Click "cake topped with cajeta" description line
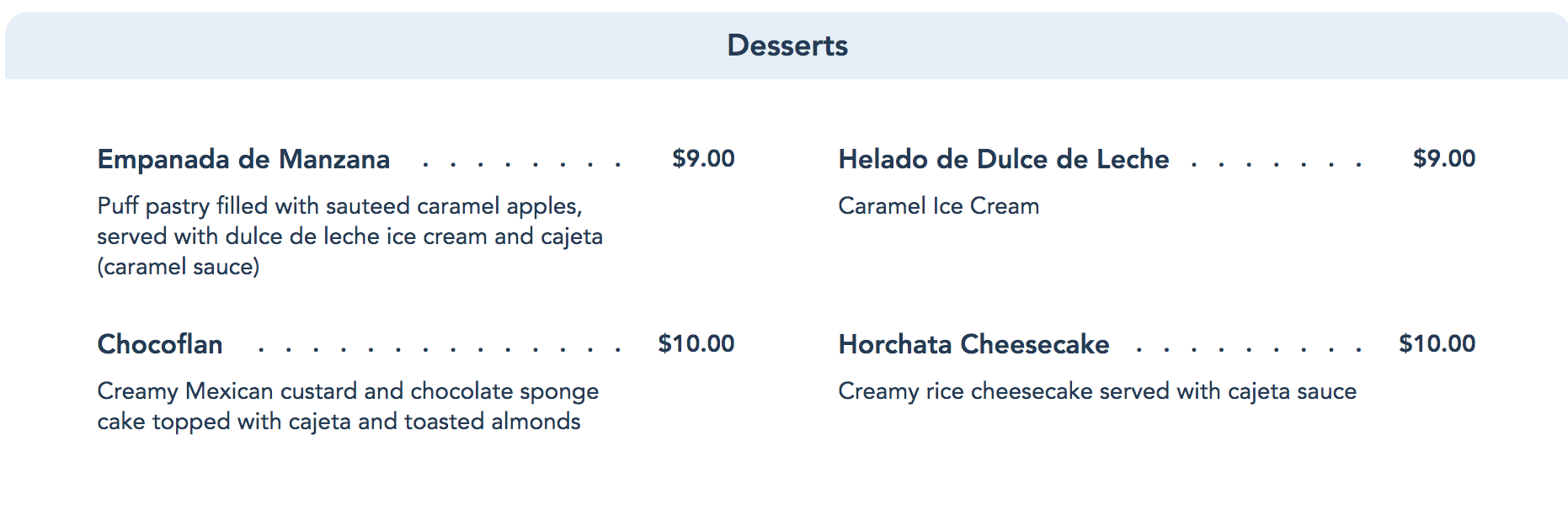This screenshot has height=515, width=1568. click(x=339, y=422)
